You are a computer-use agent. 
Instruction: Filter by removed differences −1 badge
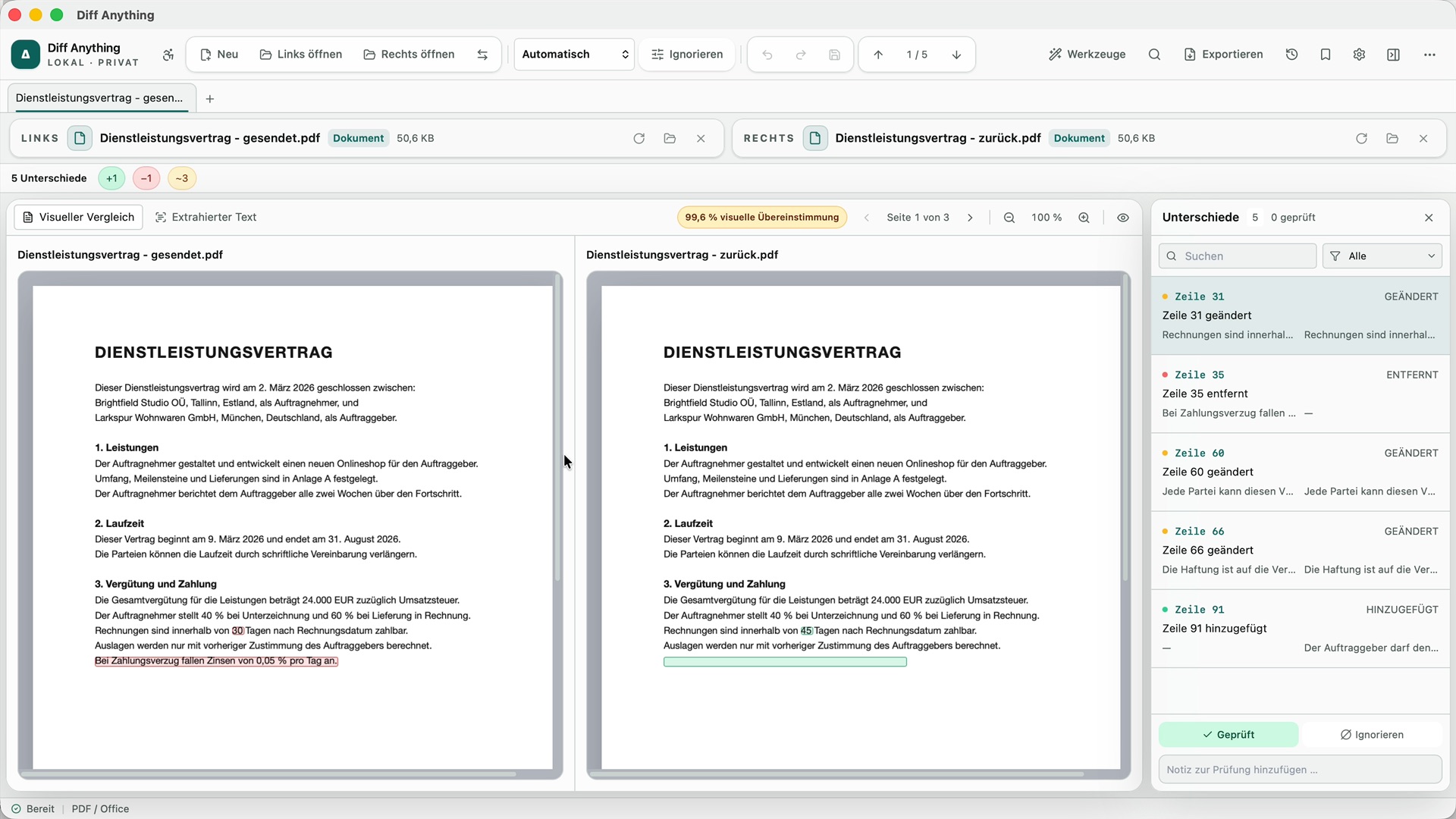pyautogui.click(x=146, y=178)
